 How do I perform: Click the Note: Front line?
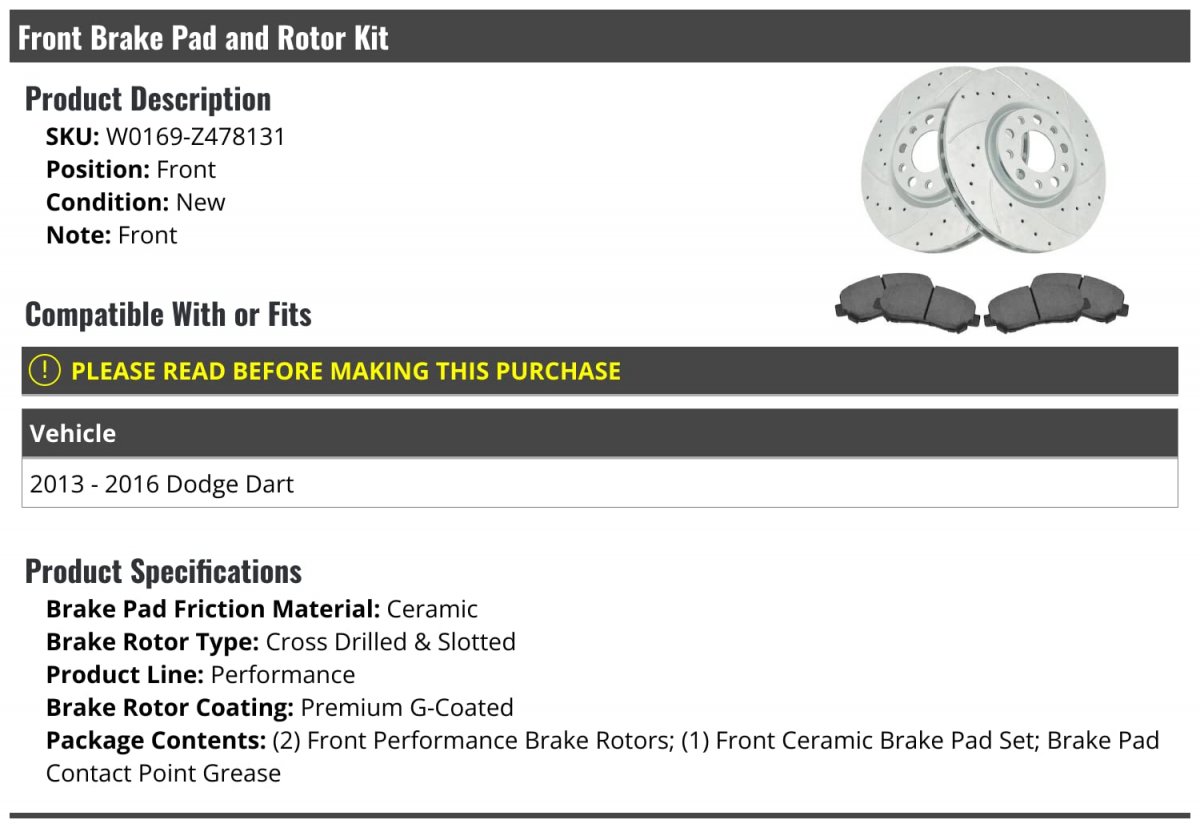coord(112,235)
